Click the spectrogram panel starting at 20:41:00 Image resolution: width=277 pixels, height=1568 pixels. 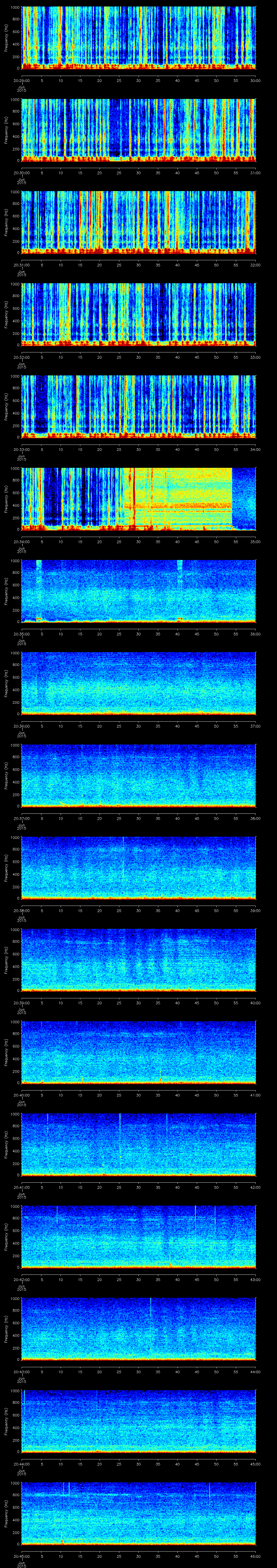(138, 1144)
